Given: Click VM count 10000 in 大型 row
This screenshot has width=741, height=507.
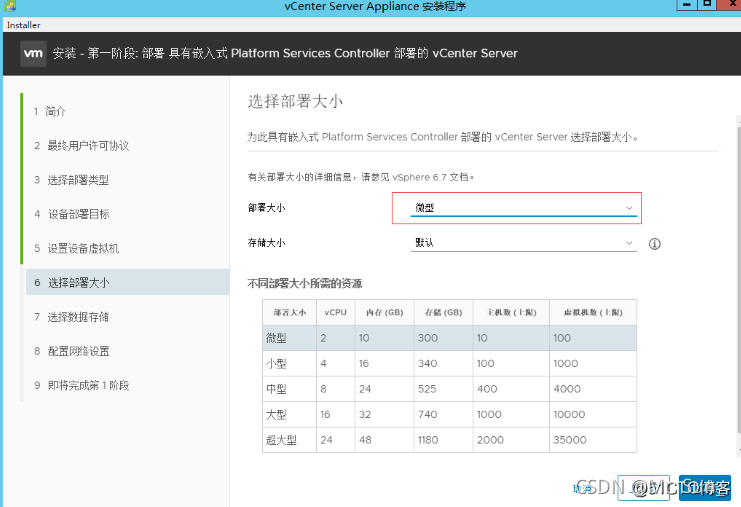Looking at the screenshot, I should (569, 414).
